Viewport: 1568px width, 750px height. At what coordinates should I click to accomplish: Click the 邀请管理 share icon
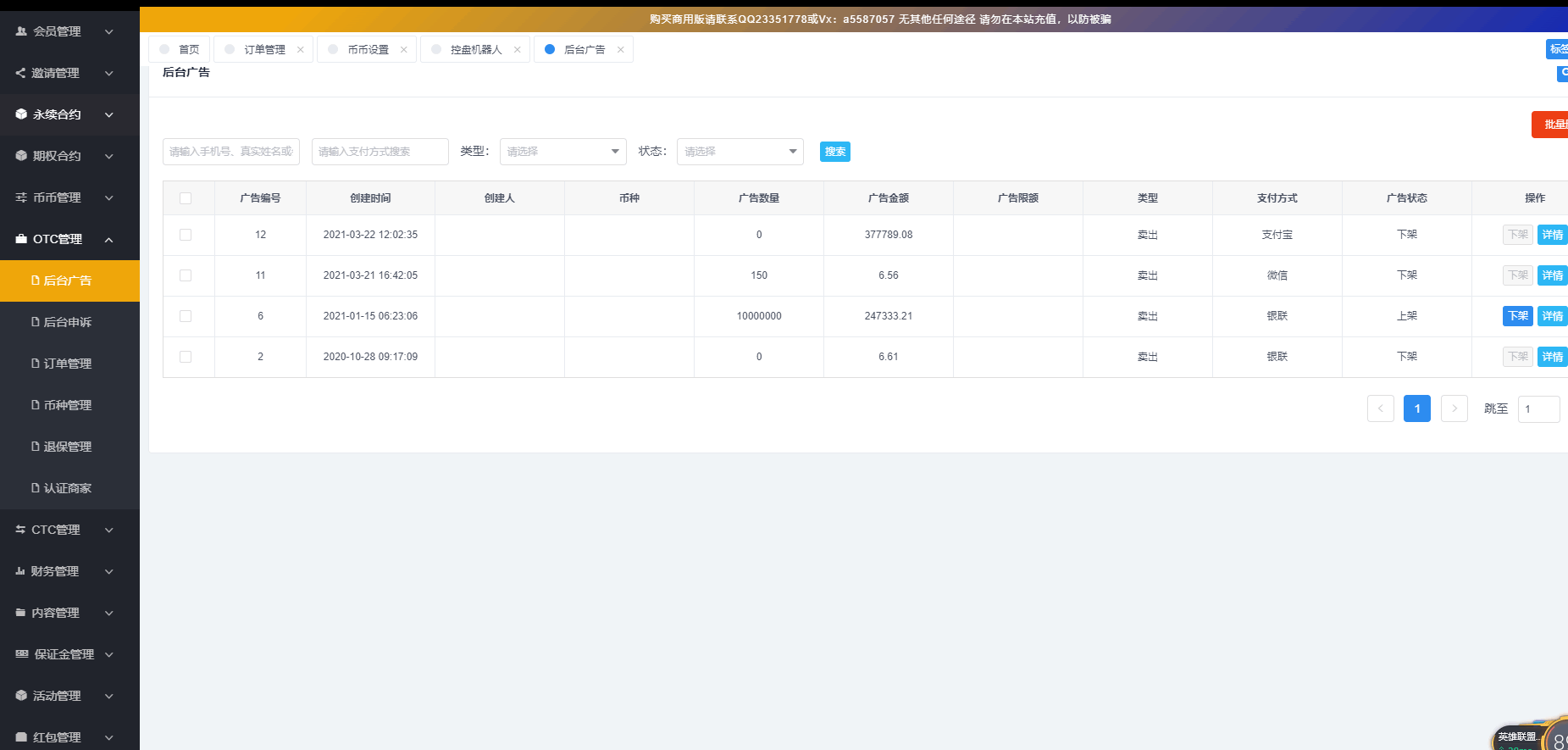click(20, 73)
